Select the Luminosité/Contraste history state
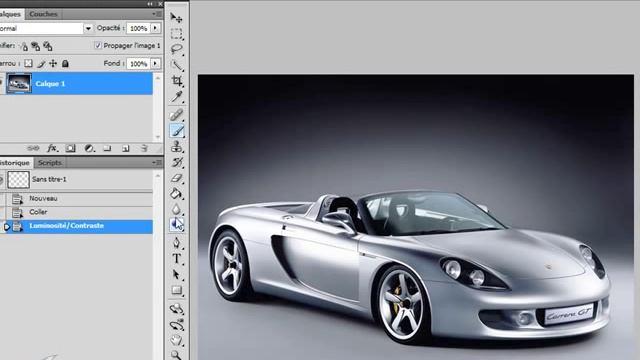The width and height of the screenshot is (640, 360). click(x=76, y=226)
